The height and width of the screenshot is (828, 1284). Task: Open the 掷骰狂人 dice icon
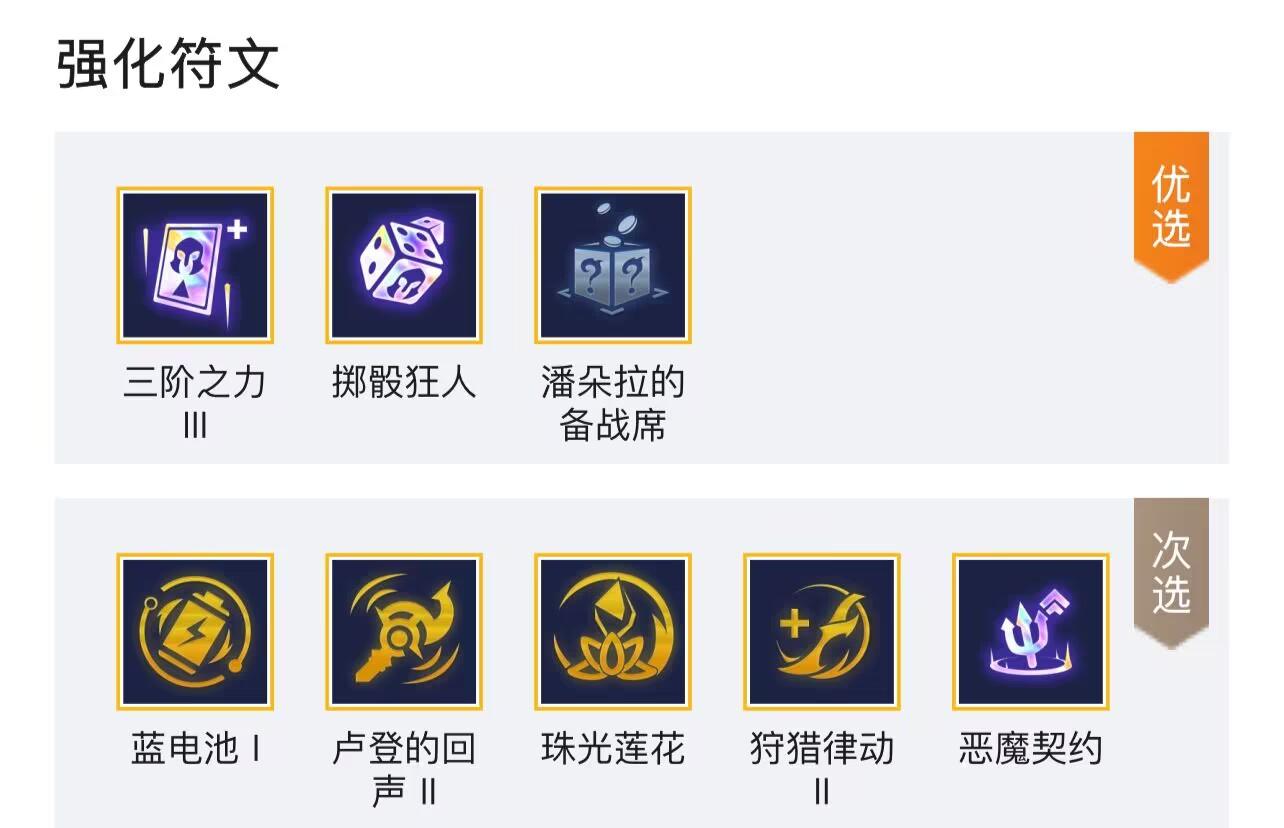pos(404,265)
